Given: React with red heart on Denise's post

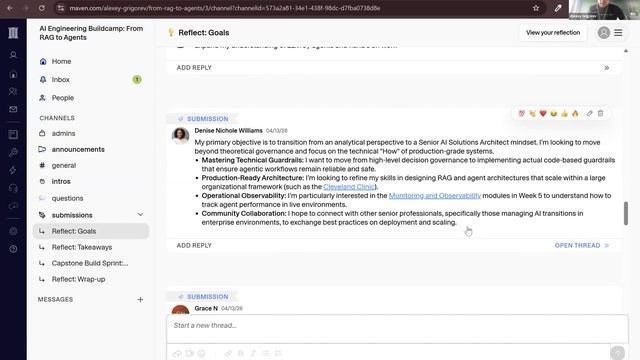Looking at the screenshot, I should point(543,113).
